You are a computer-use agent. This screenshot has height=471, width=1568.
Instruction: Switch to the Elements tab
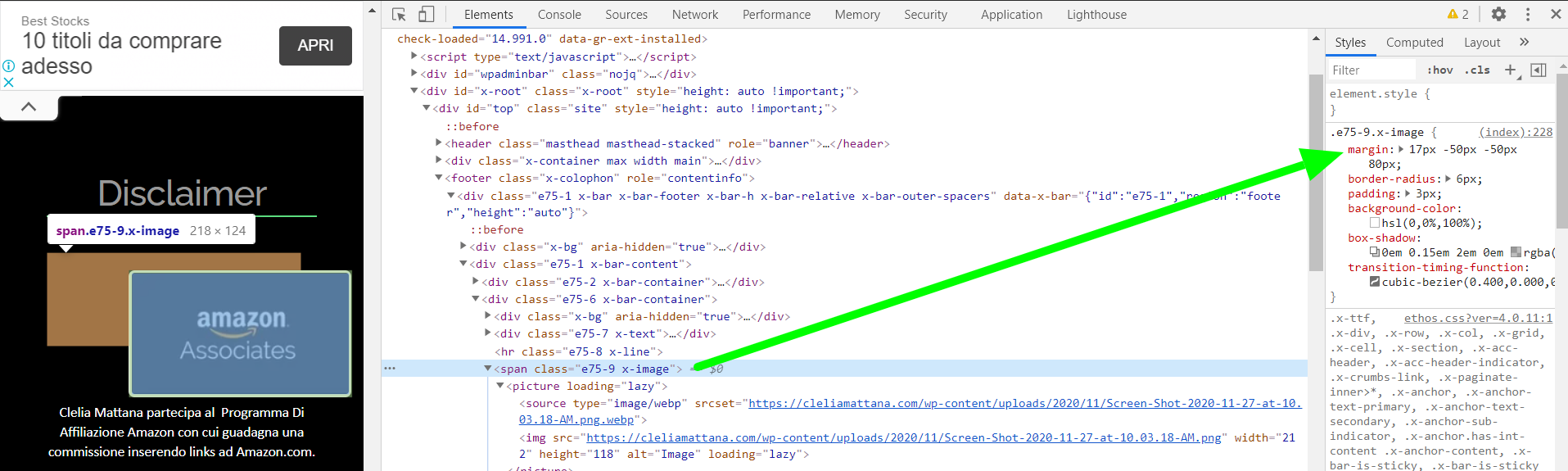489,14
